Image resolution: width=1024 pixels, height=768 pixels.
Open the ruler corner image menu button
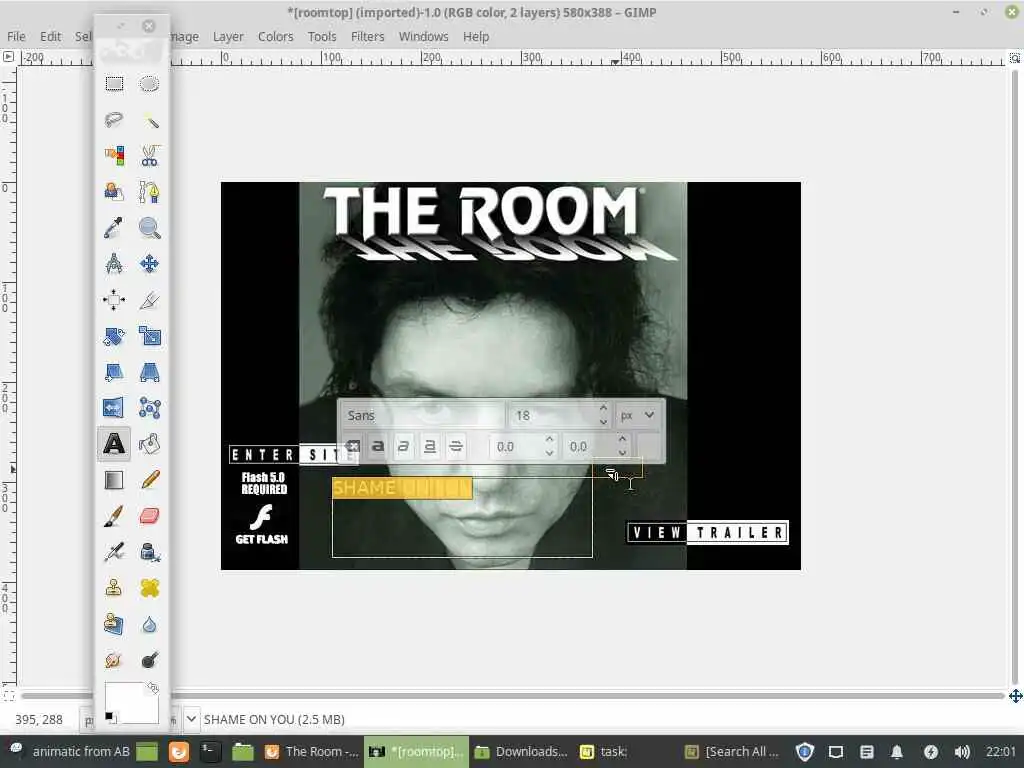(8, 57)
